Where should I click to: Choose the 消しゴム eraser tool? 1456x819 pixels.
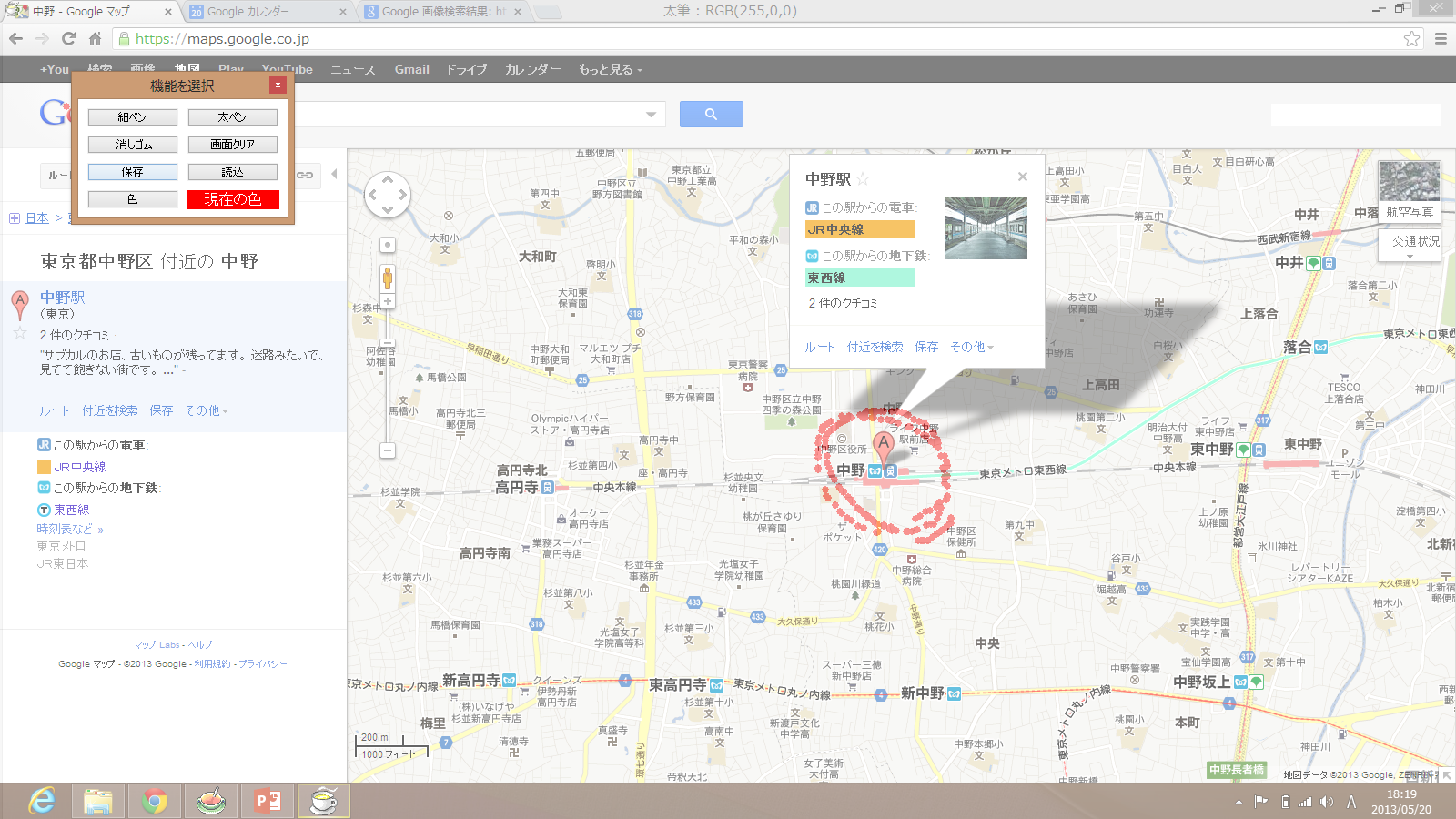[x=133, y=145]
